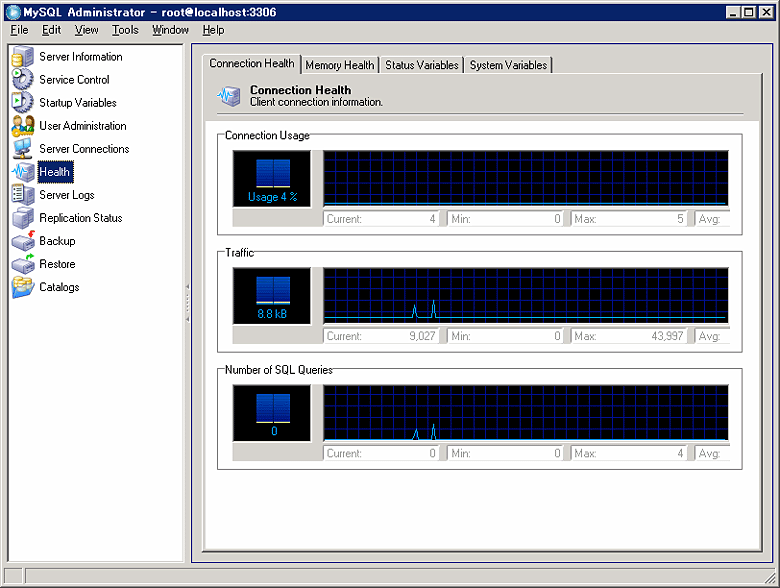Click the Startup Variables icon
The image size is (780, 588).
(23, 102)
